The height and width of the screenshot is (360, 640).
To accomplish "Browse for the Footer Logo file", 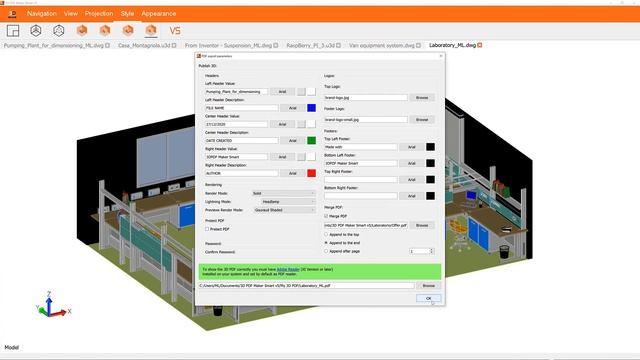I will tap(422, 120).
